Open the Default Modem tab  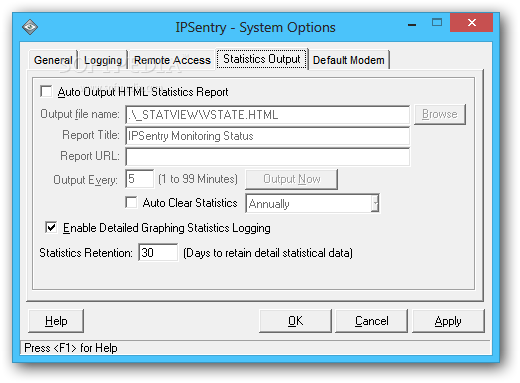349,60
